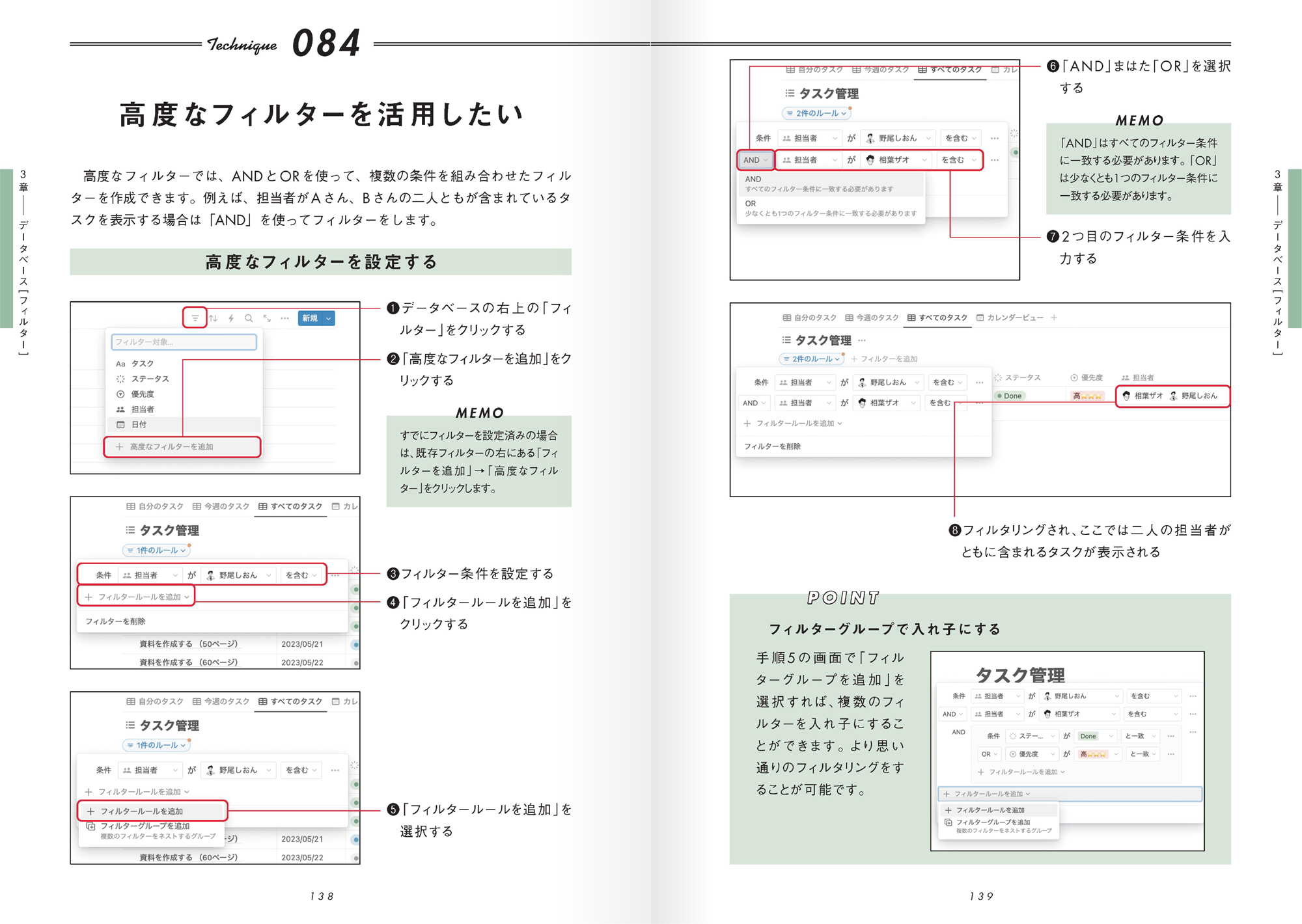Click ＋ フィルターを追加 beside 2件のルール
The width and height of the screenshot is (1302, 924).
(x=884, y=359)
